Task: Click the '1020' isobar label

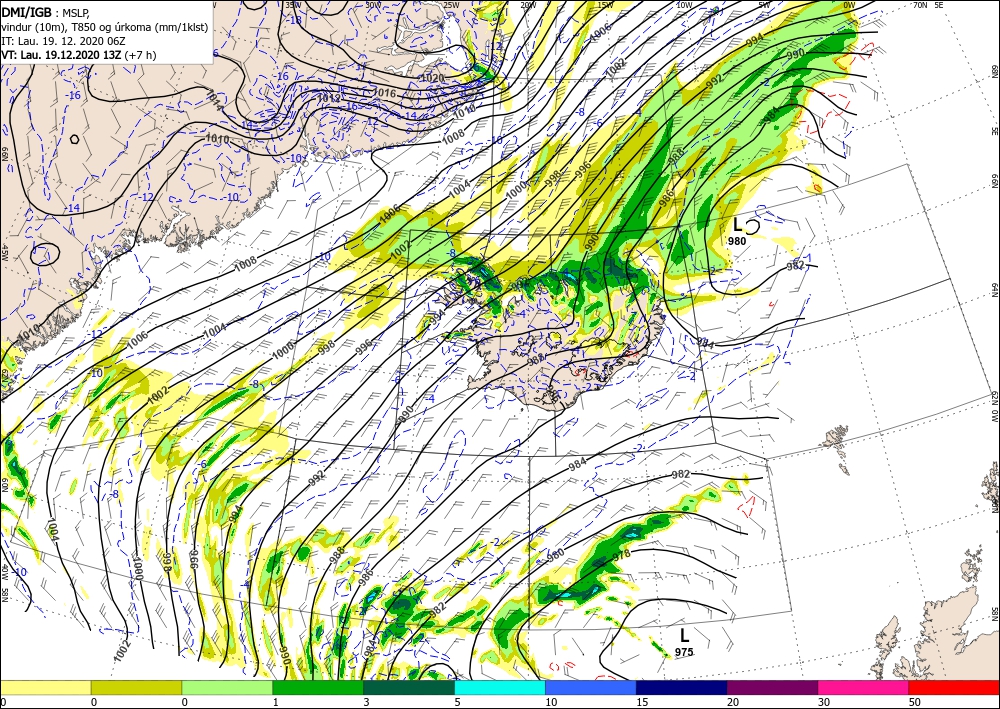Action: pos(432,78)
